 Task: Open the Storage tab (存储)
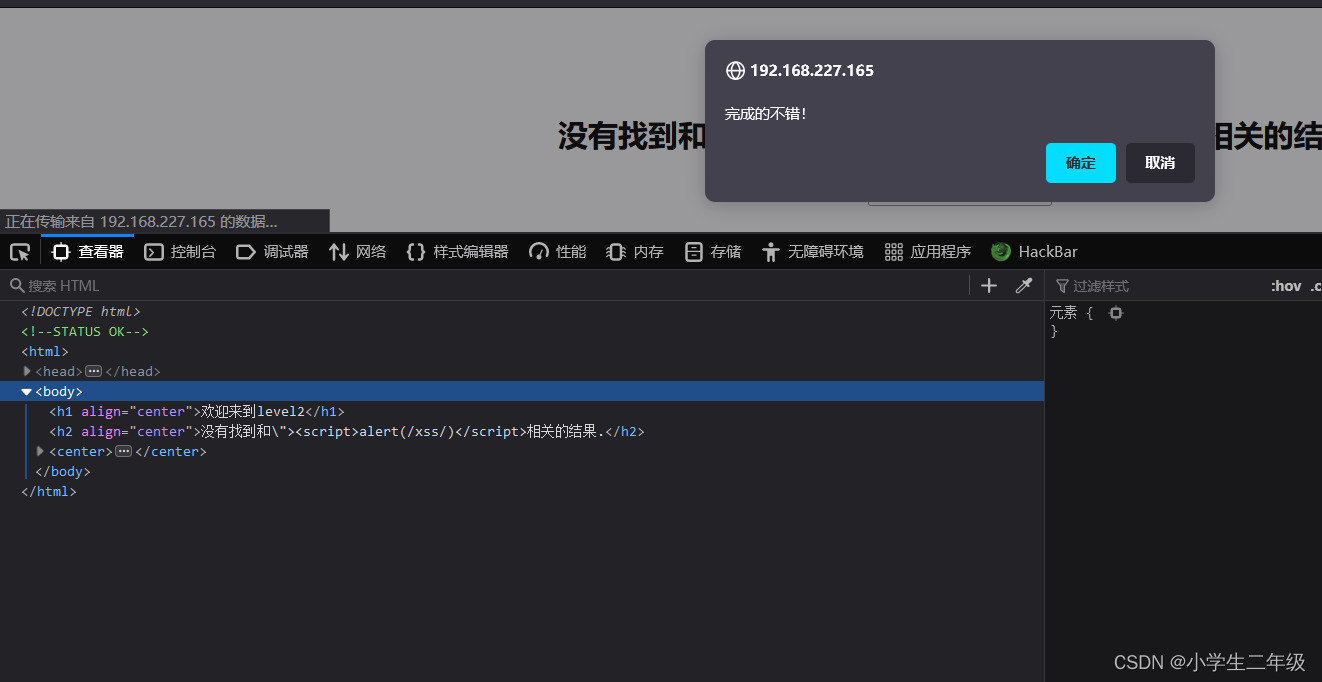[x=713, y=252]
